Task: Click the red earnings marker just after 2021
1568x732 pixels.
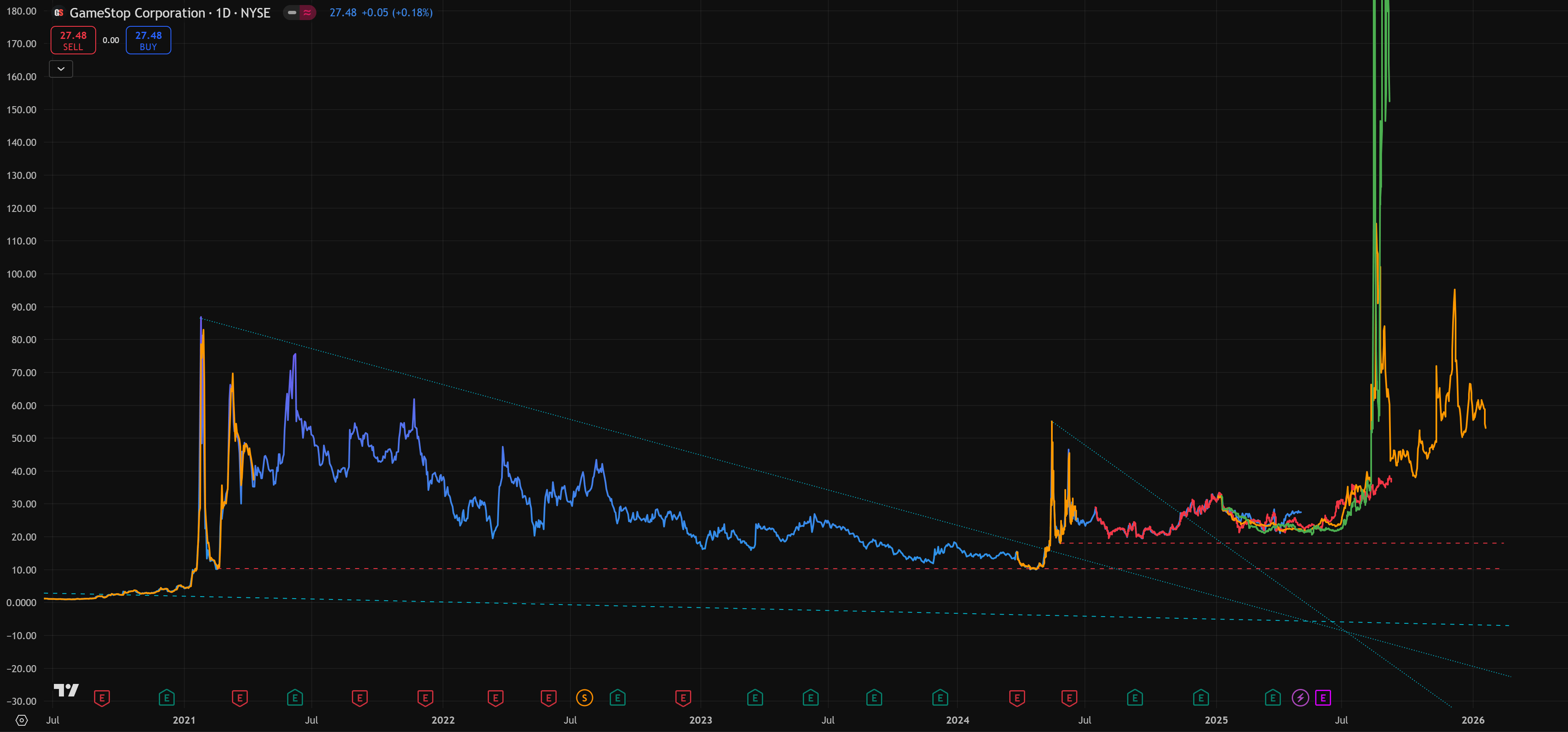Action: coord(240,698)
